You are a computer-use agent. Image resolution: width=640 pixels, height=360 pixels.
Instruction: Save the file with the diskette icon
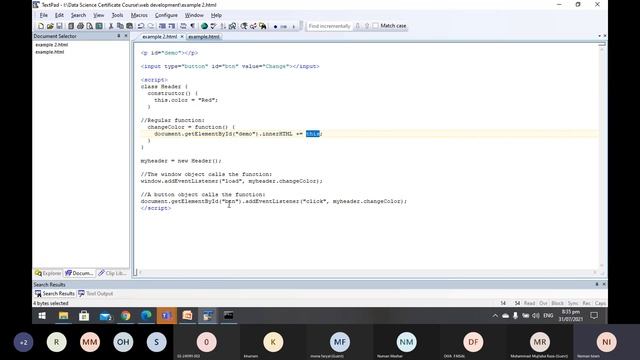(59, 26)
